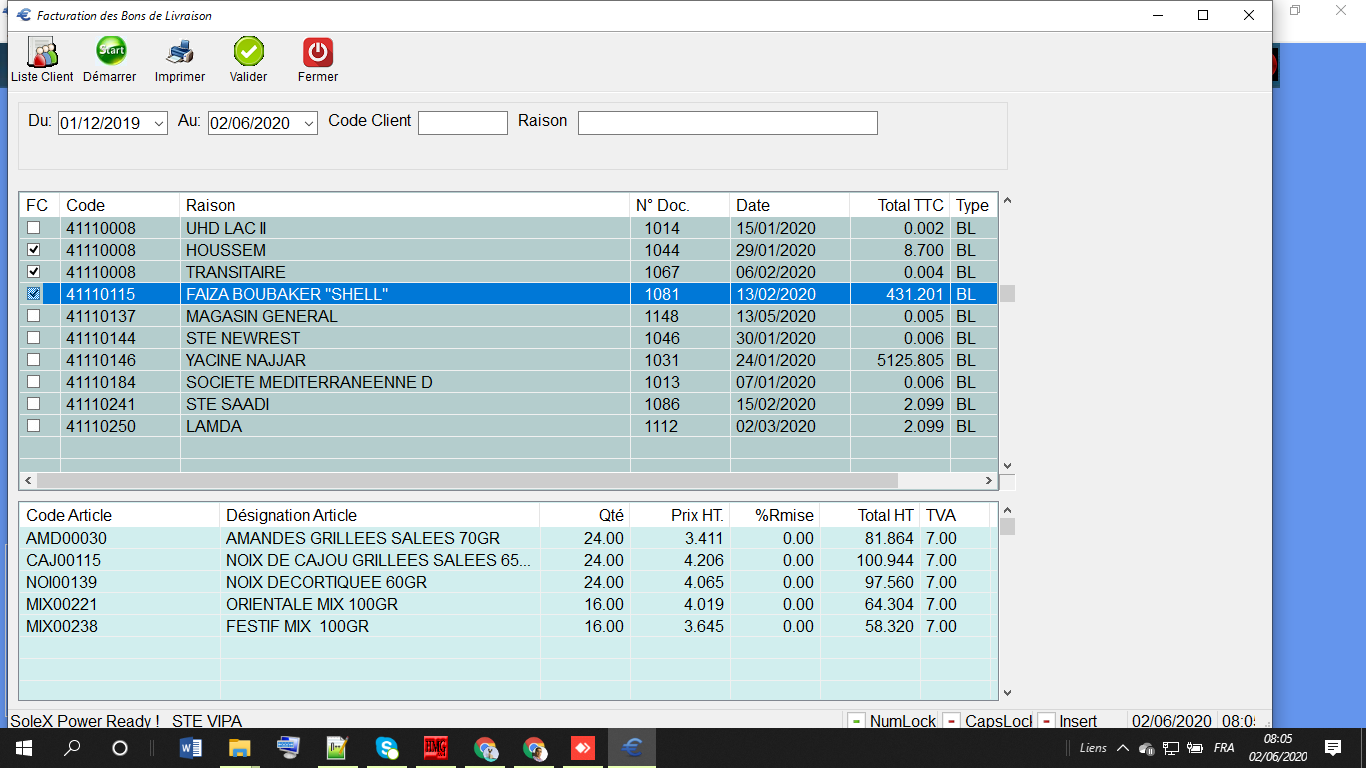
Task: Click the Total HT column header
Action: 870,515
